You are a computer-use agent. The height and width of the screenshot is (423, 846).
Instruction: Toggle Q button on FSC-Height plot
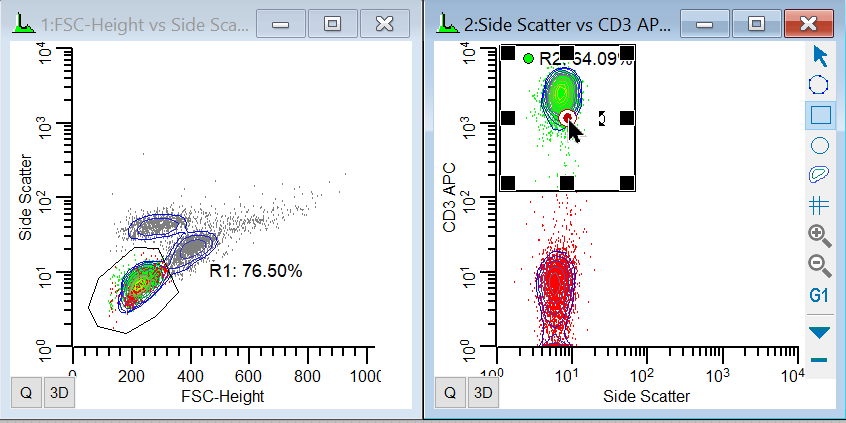tap(26, 394)
